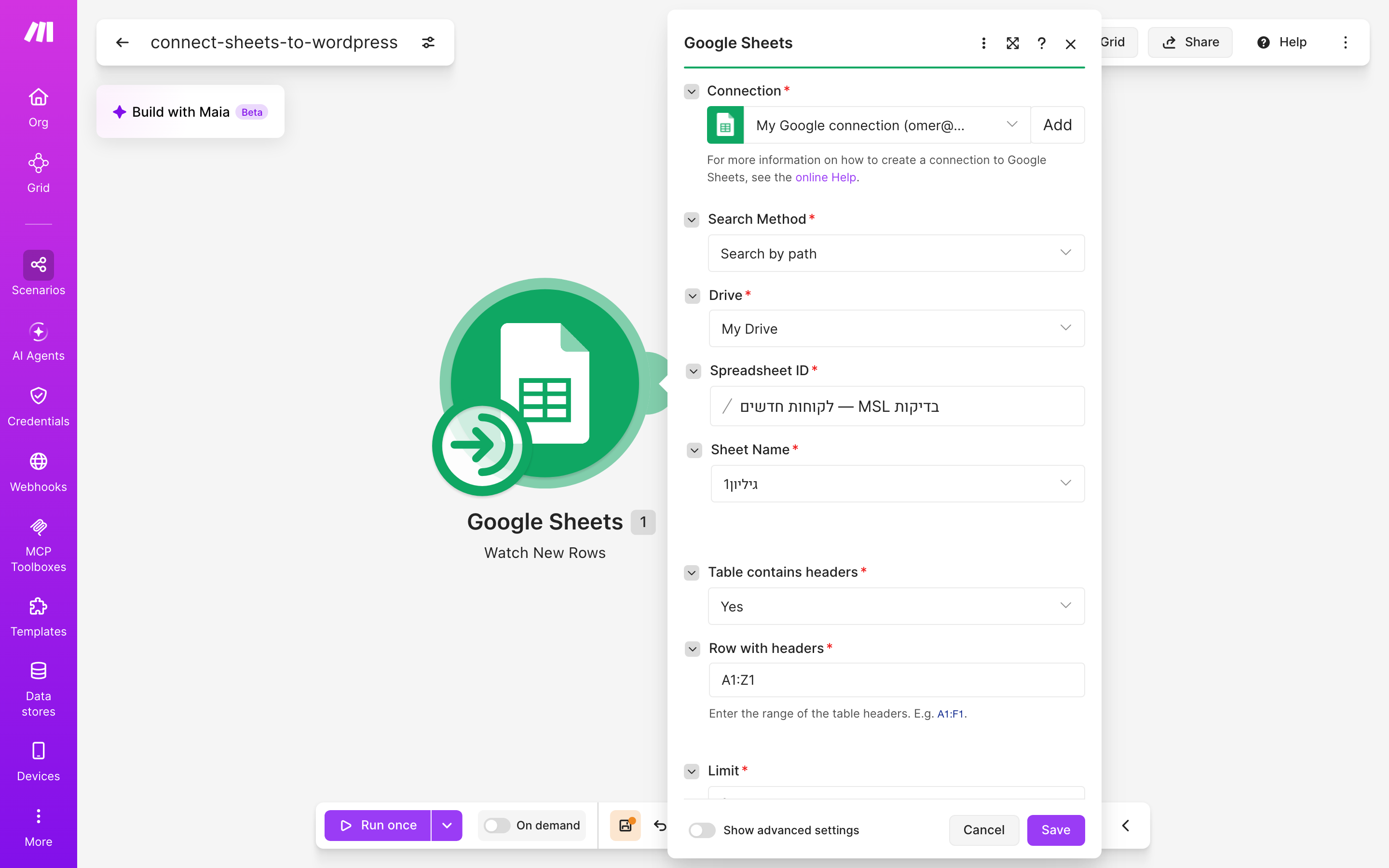The width and height of the screenshot is (1389, 868).
Task: Collapse the Limit section
Action: [x=692, y=772]
